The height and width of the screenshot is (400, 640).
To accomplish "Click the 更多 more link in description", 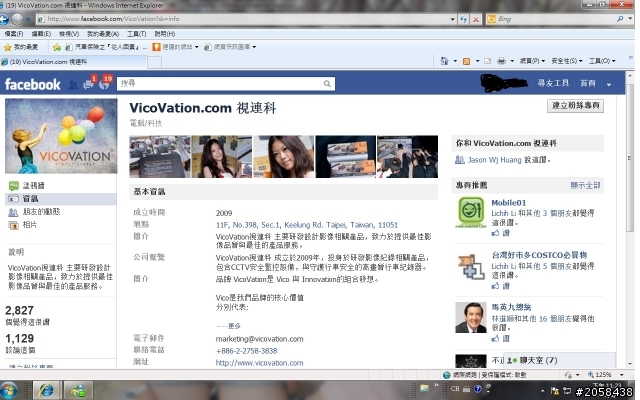I will tap(234, 326).
